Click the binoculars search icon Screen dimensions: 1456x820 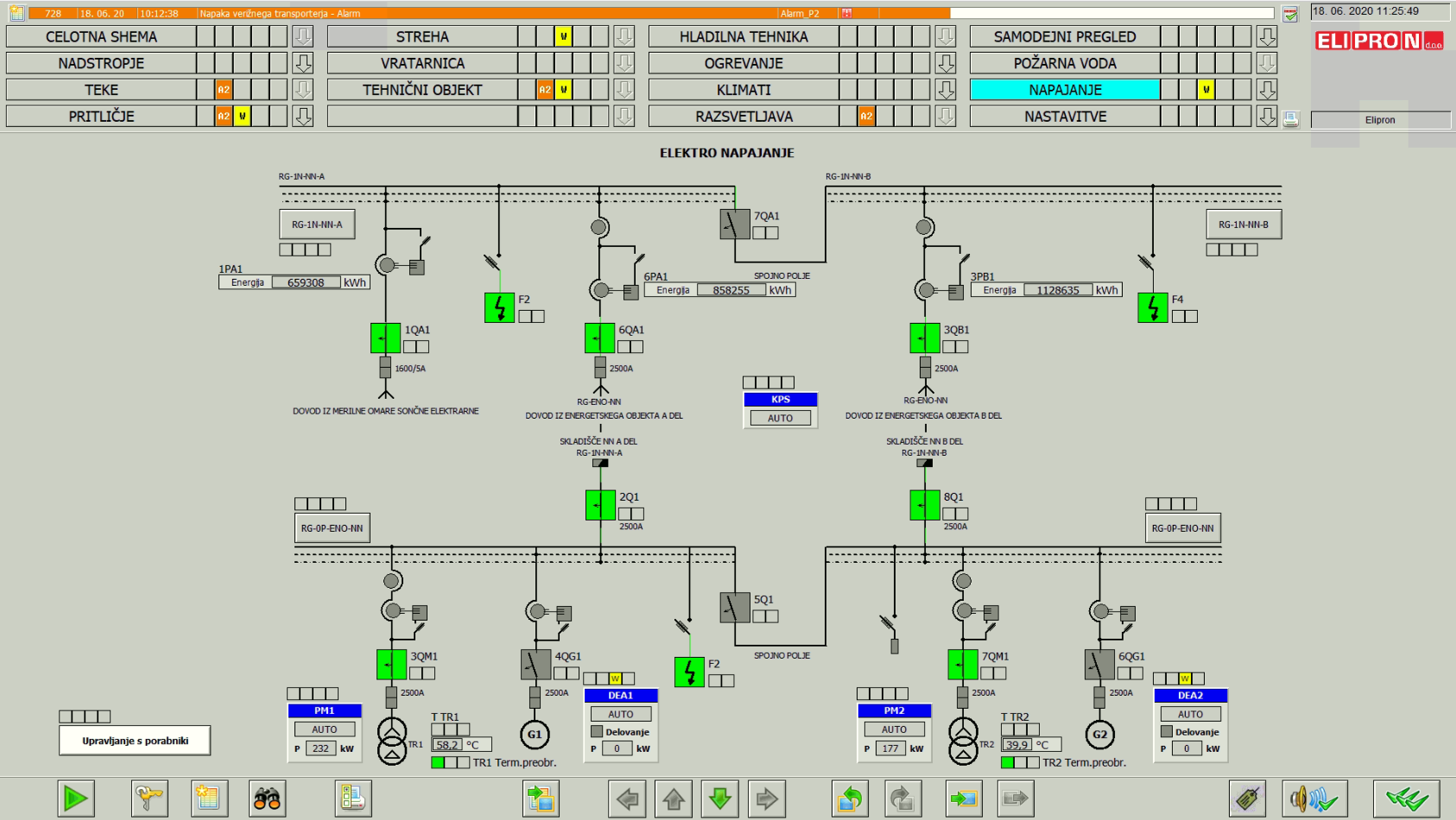click(267, 798)
